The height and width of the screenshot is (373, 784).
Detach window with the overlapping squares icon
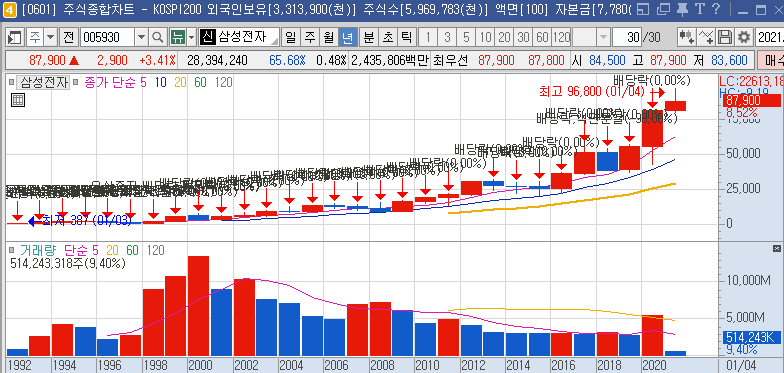[x=664, y=9]
